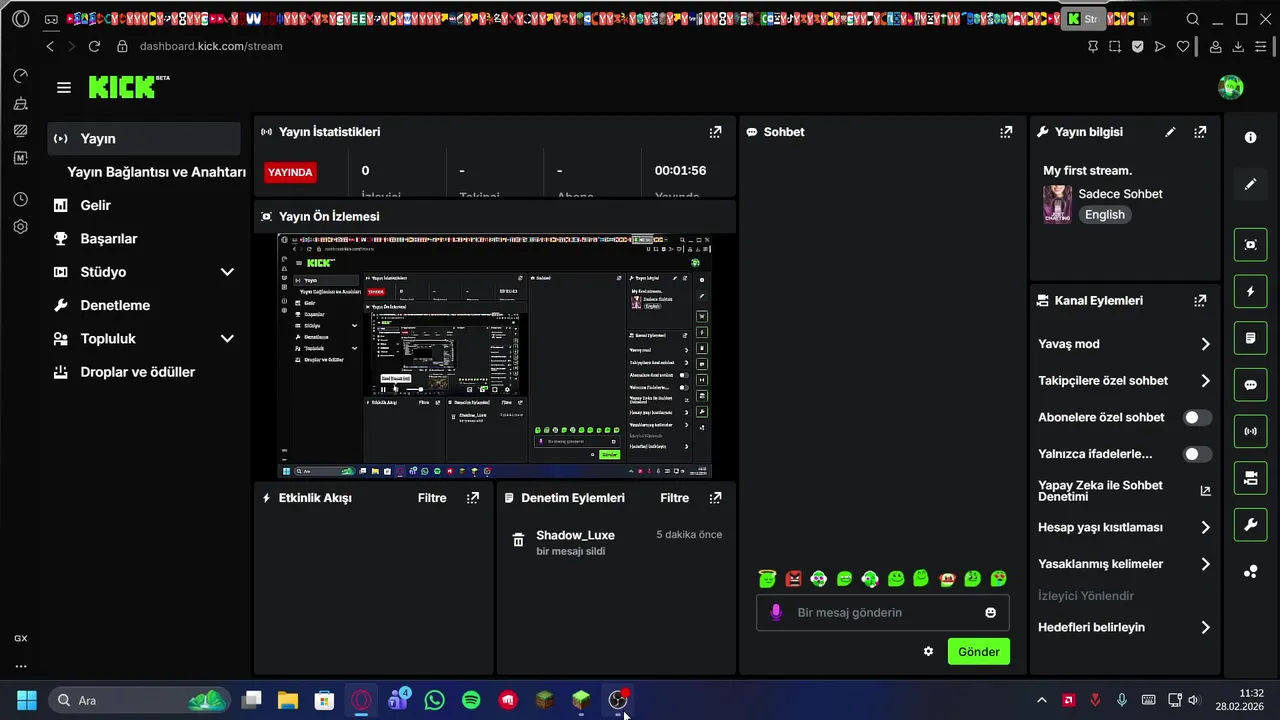
Task: Edit stream info with pencil in Yayın bilgisi
Action: pyautogui.click(x=1170, y=132)
